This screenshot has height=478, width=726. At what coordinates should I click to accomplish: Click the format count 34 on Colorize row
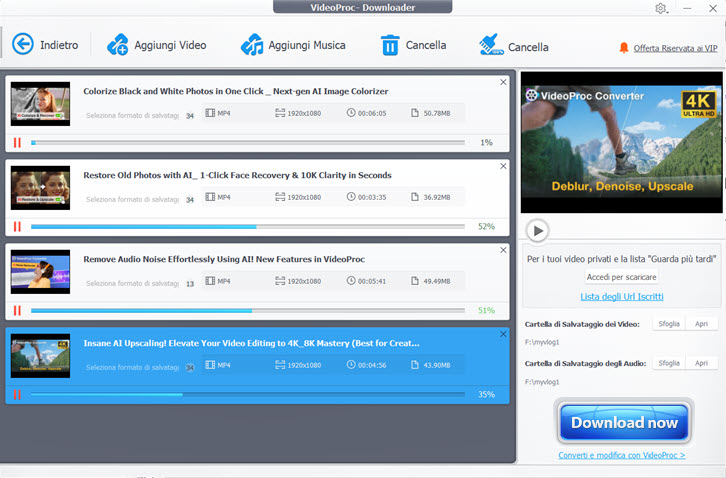click(x=190, y=116)
